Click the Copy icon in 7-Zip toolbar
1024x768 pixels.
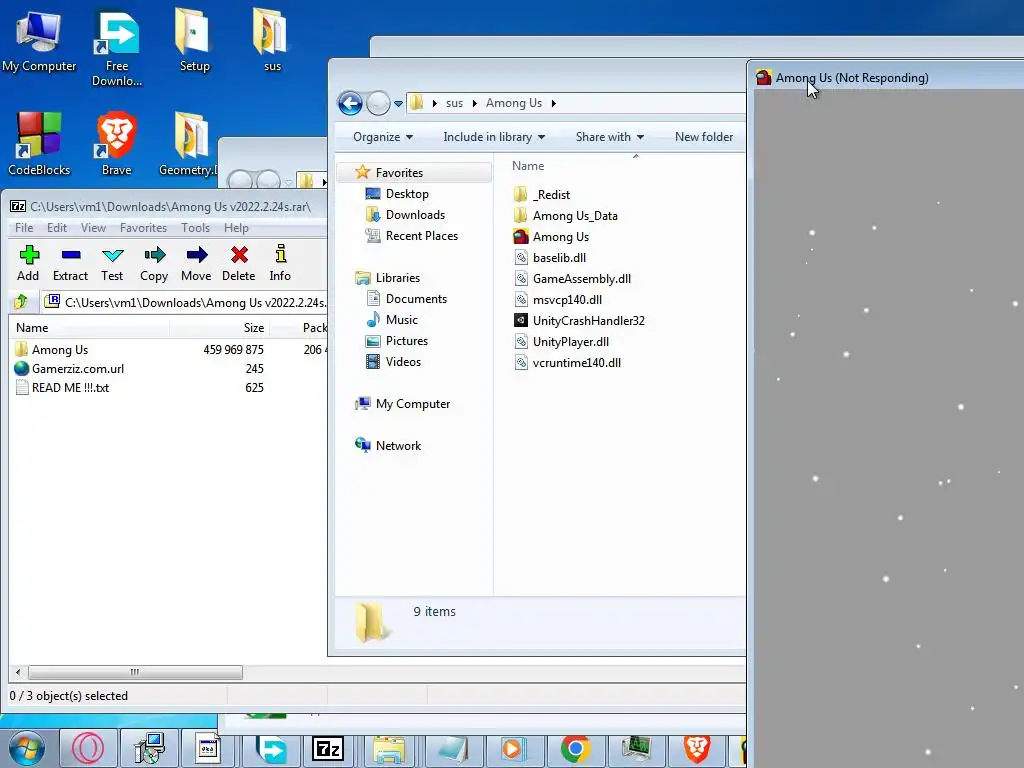[x=154, y=263]
